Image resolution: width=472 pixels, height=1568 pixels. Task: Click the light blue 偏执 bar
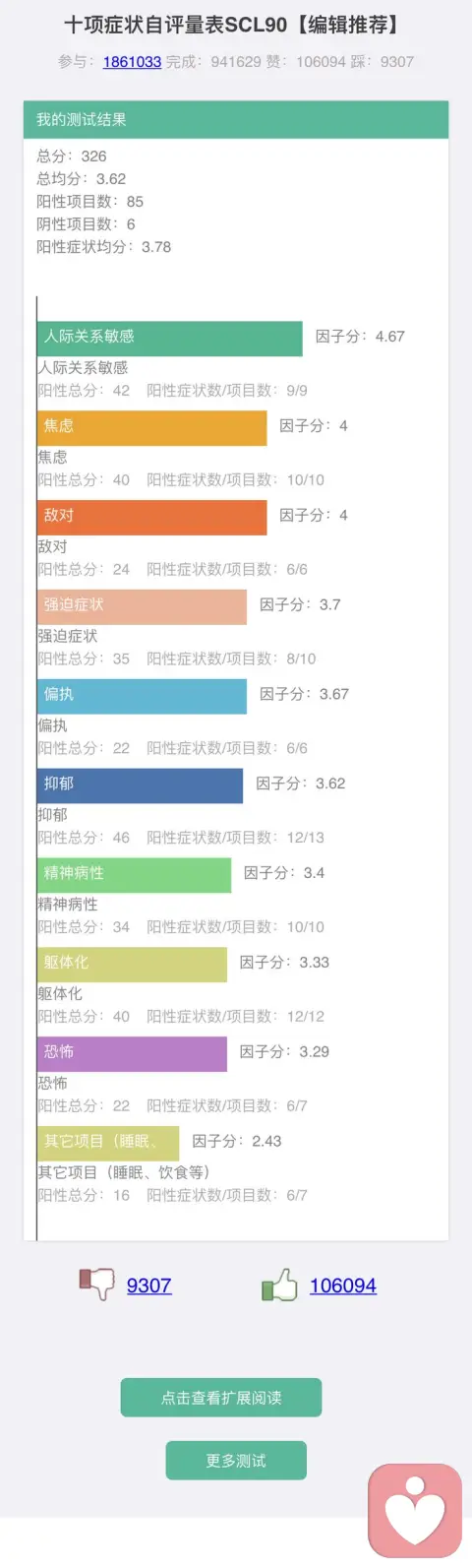(x=143, y=696)
